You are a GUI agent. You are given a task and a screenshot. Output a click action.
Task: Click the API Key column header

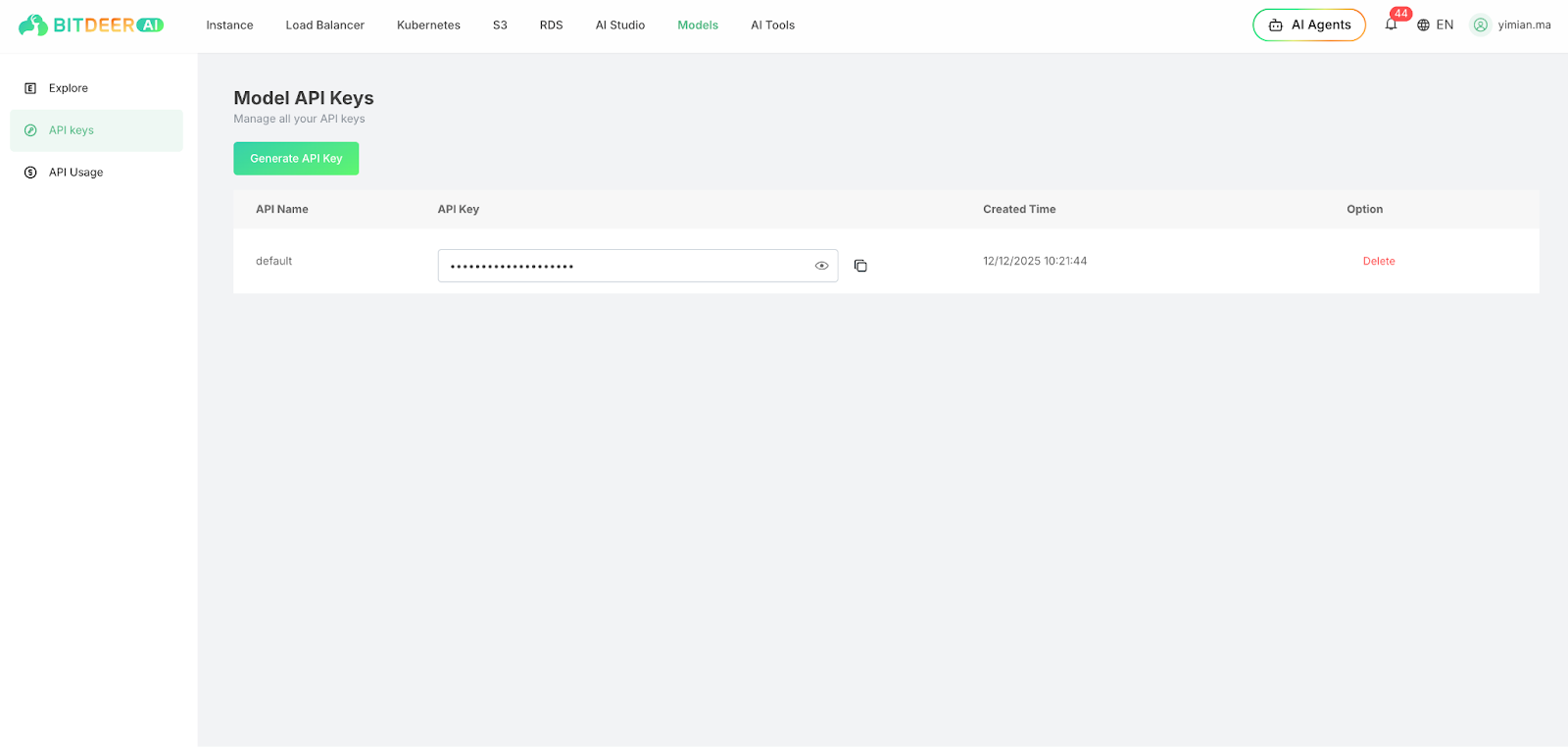(x=458, y=209)
